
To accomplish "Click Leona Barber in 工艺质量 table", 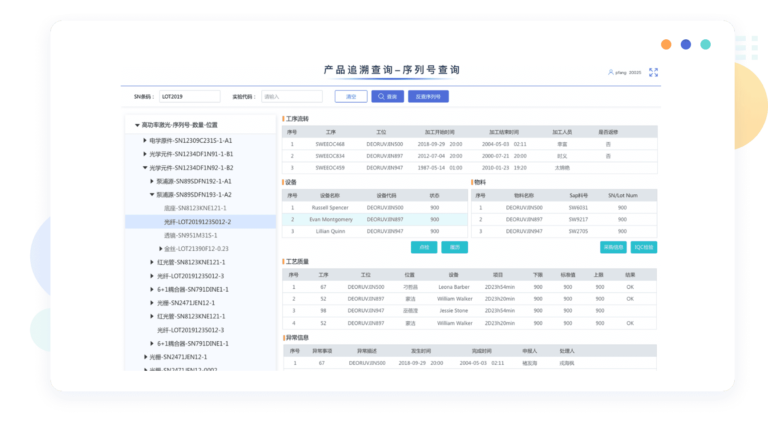I will point(454,287).
